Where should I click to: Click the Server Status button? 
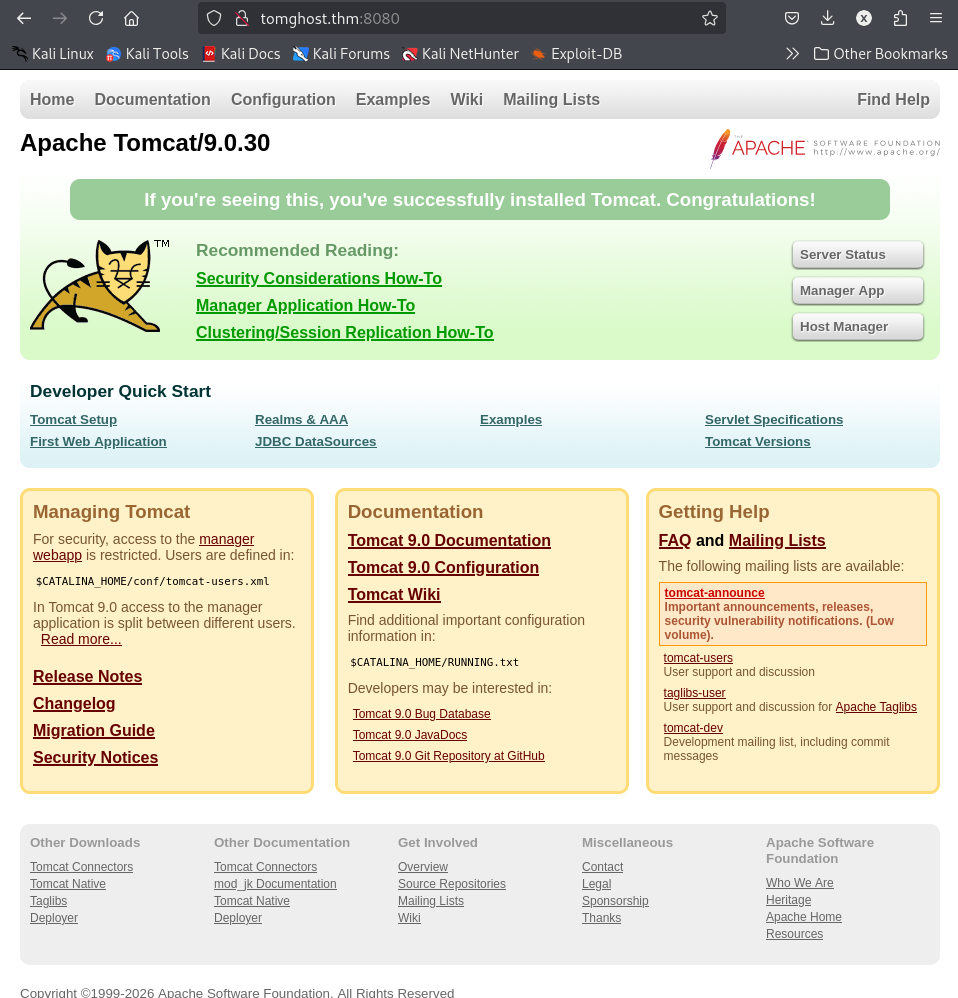pos(857,255)
